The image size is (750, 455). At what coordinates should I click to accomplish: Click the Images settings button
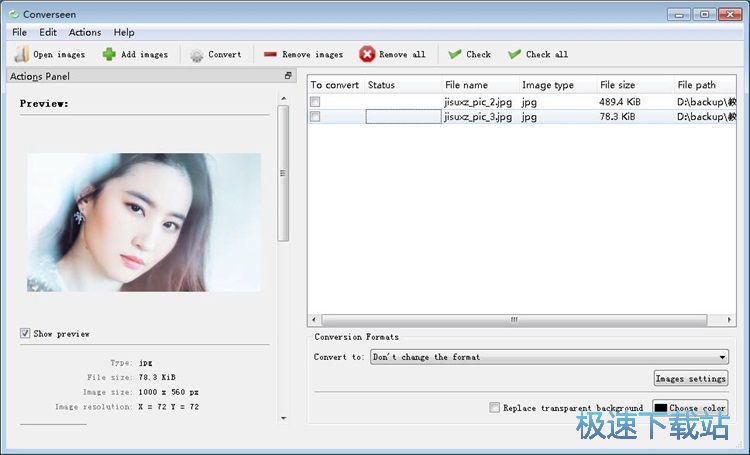(690, 379)
